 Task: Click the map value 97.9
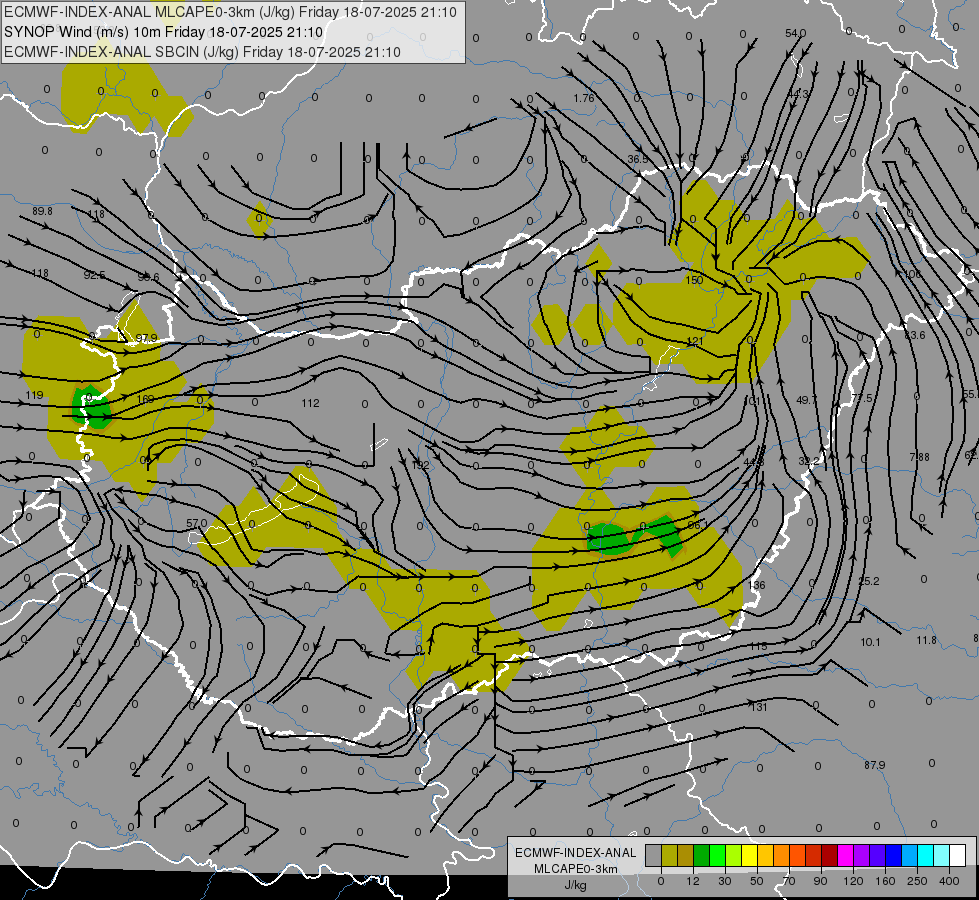point(147,338)
